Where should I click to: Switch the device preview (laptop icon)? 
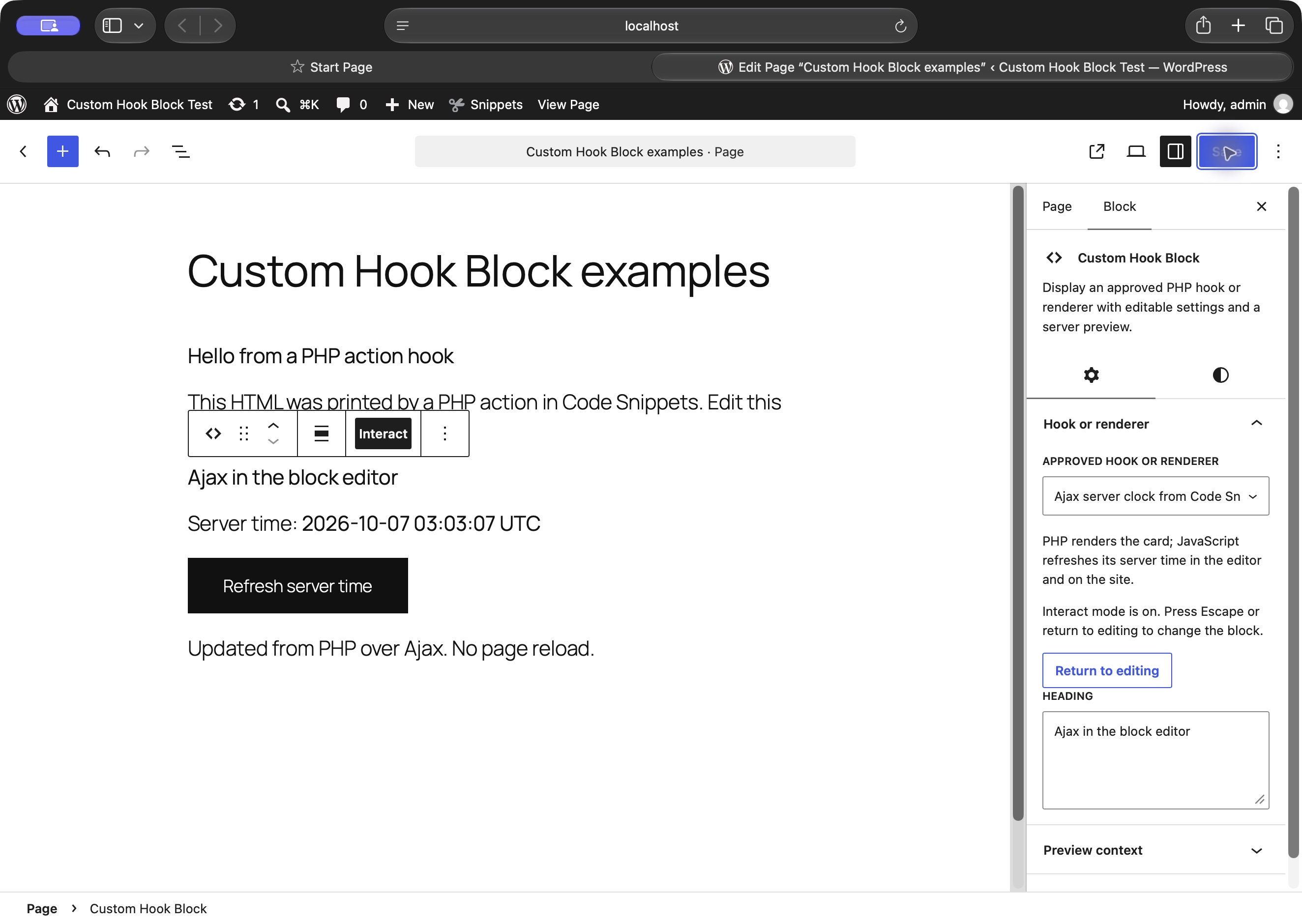click(1136, 151)
